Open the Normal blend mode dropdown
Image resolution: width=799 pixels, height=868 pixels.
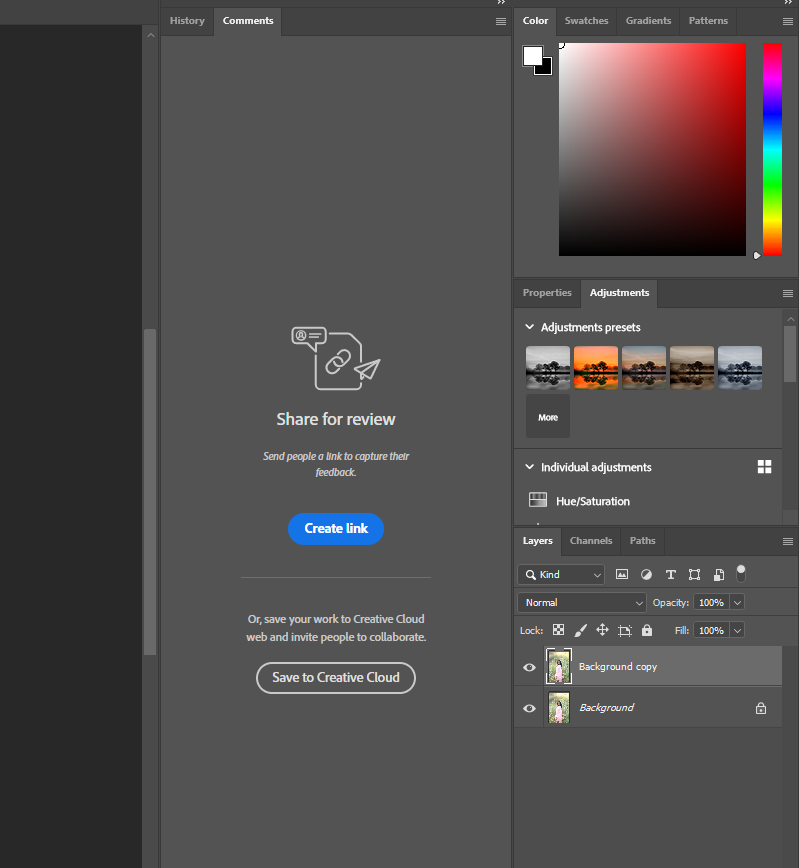(582, 603)
